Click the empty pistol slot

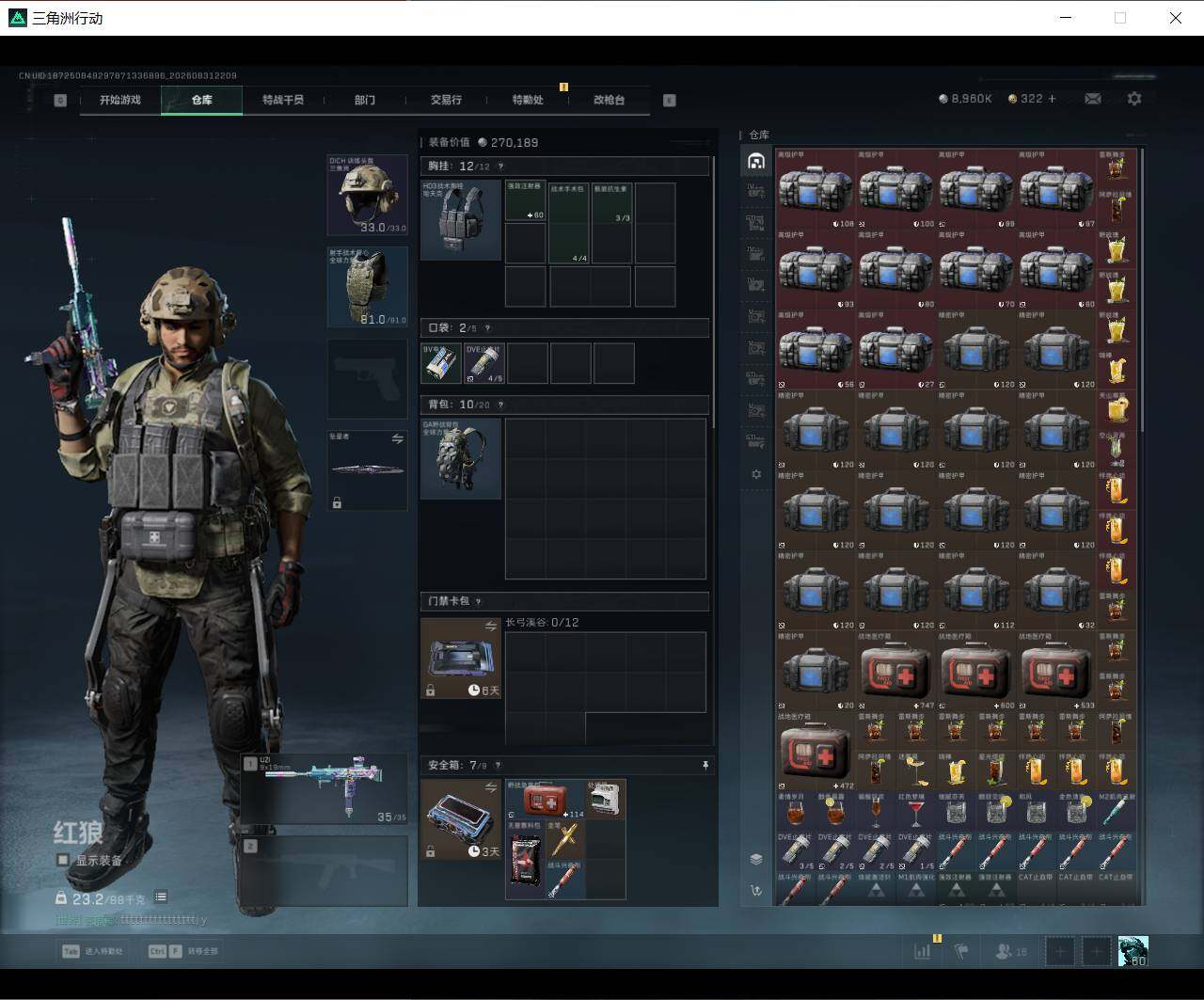click(x=367, y=379)
